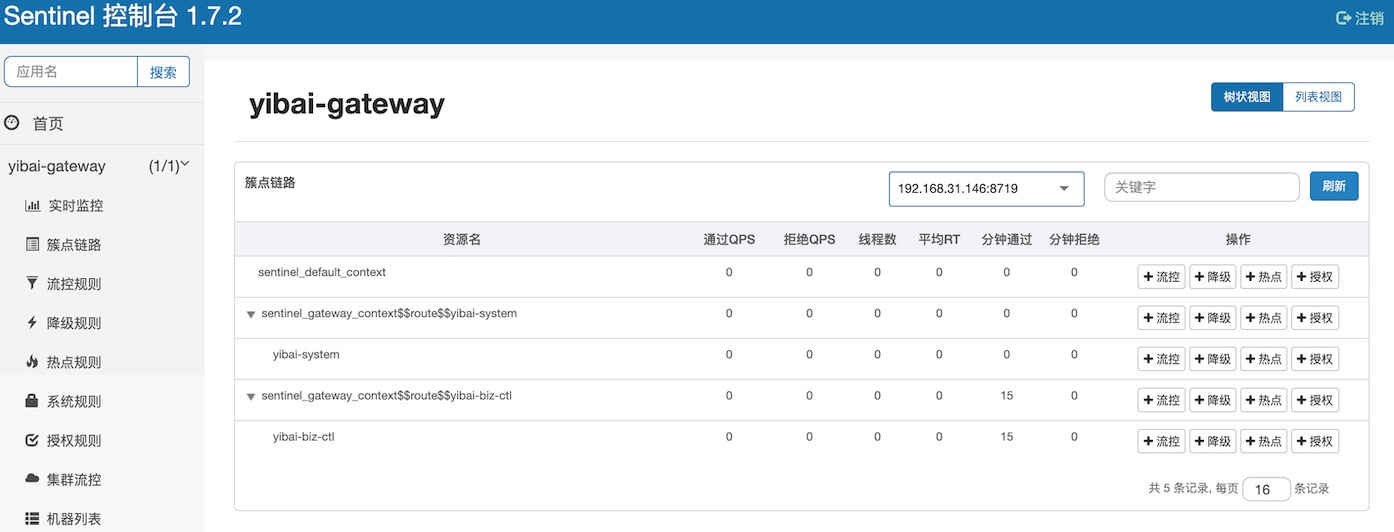Image resolution: width=1394 pixels, height=532 pixels.
Task: Click the 集群流控 cloud icon
Action: coord(32,478)
